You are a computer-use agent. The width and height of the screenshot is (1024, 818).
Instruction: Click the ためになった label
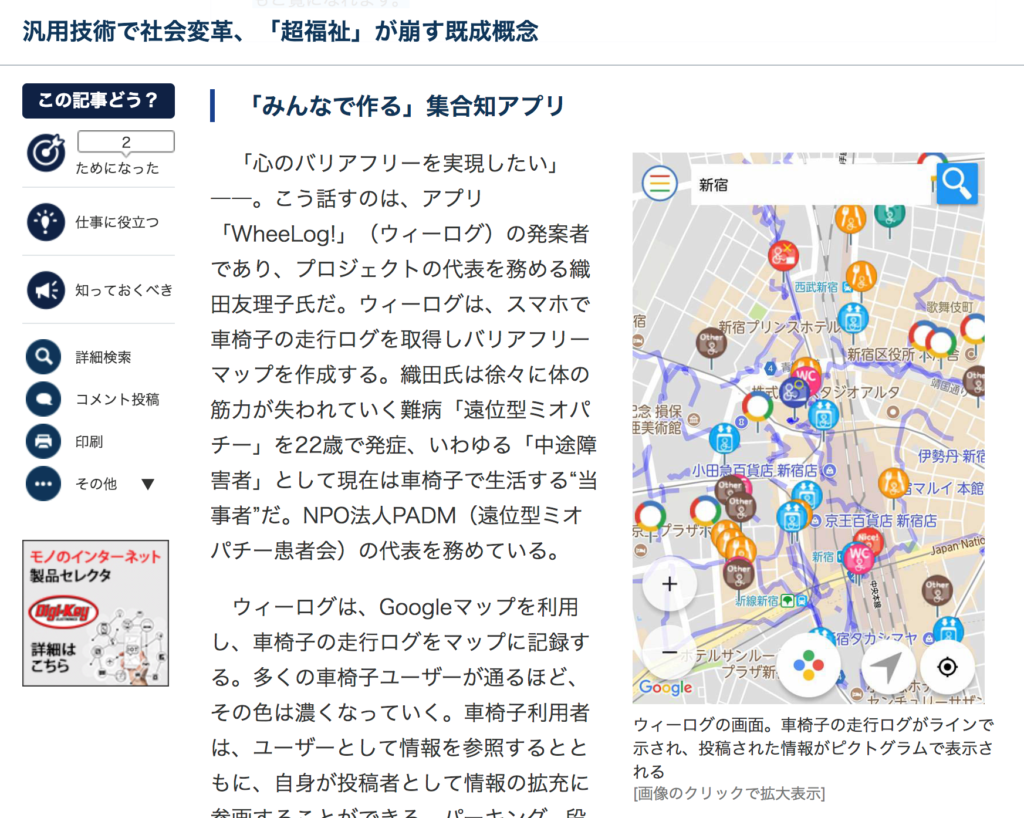[x=118, y=168]
